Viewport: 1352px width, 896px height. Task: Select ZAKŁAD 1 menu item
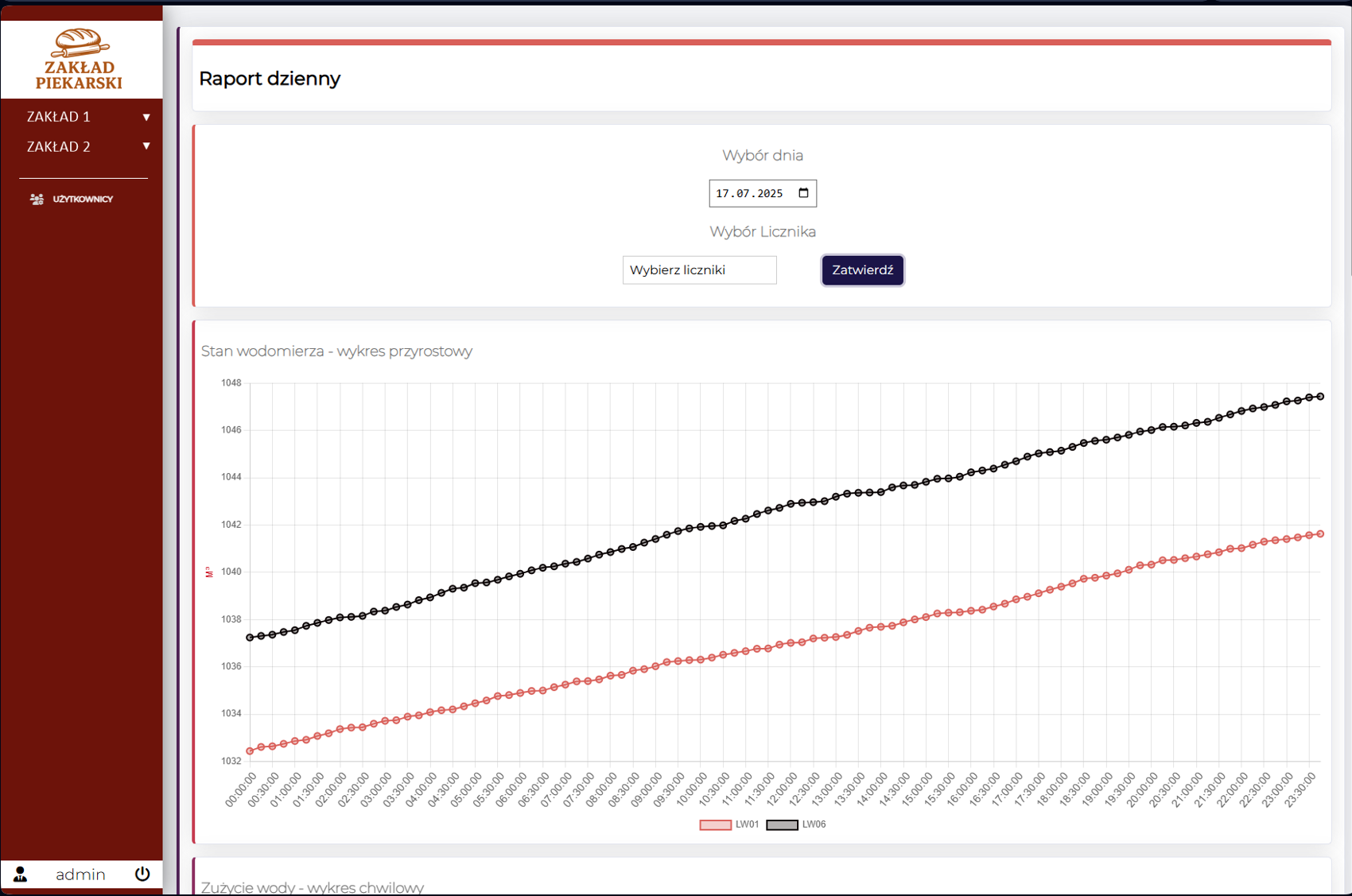coord(59,117)
